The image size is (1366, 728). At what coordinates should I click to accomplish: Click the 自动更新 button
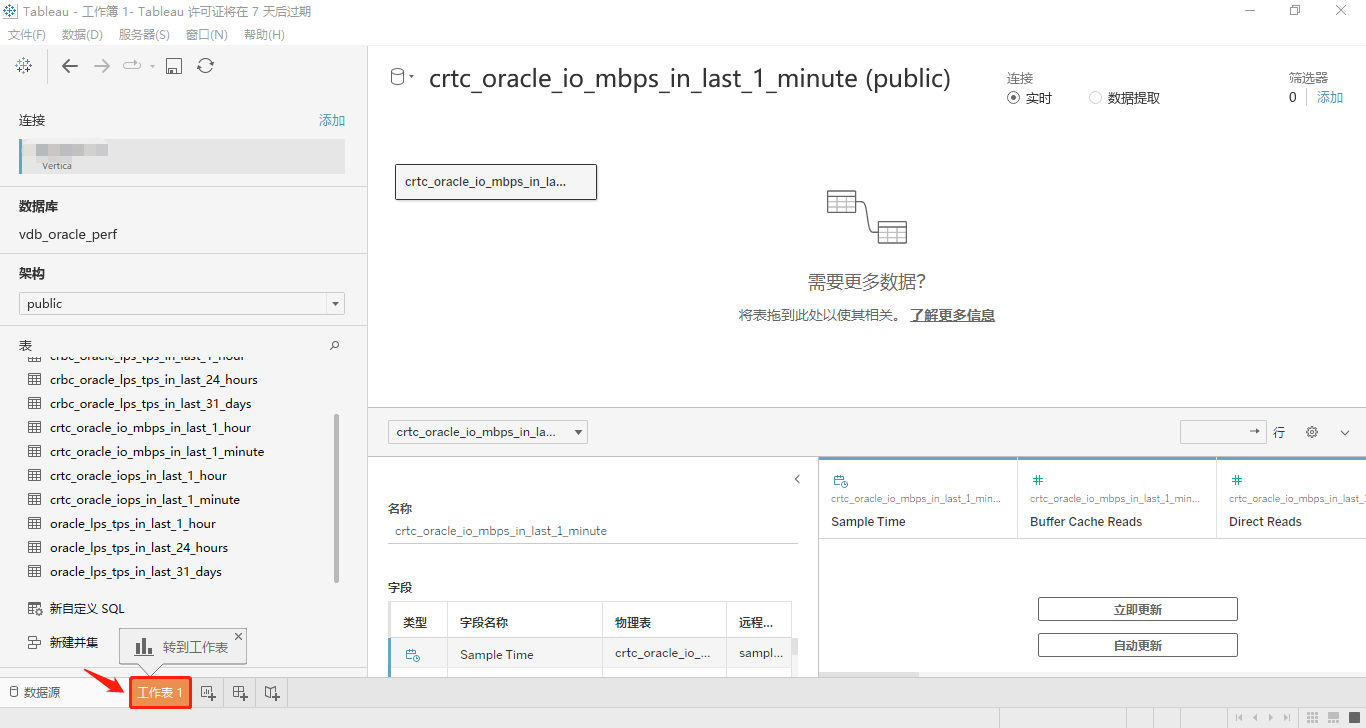click(x=1138, y=645)
